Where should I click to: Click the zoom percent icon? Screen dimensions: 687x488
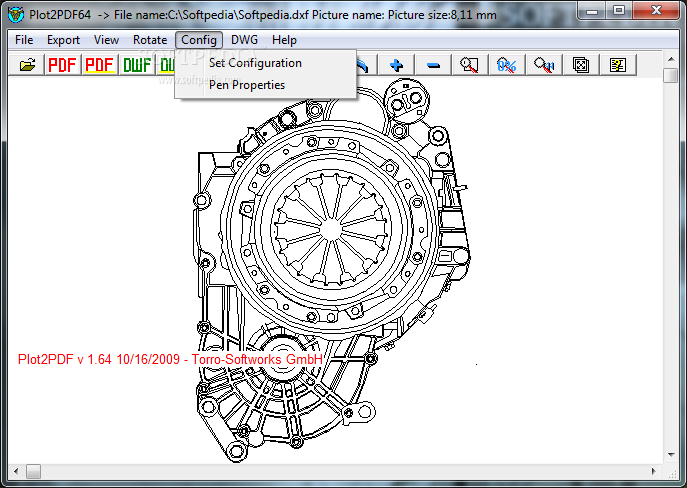(506, 65)
